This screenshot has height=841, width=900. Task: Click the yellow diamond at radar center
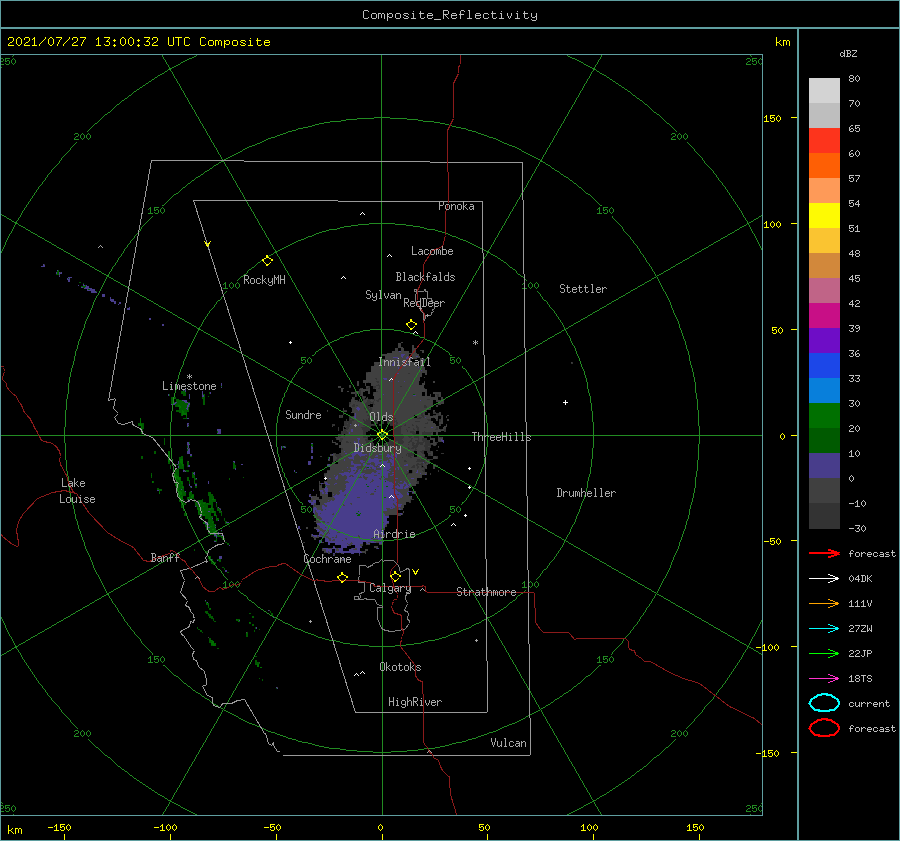click(x=382, y=435)
